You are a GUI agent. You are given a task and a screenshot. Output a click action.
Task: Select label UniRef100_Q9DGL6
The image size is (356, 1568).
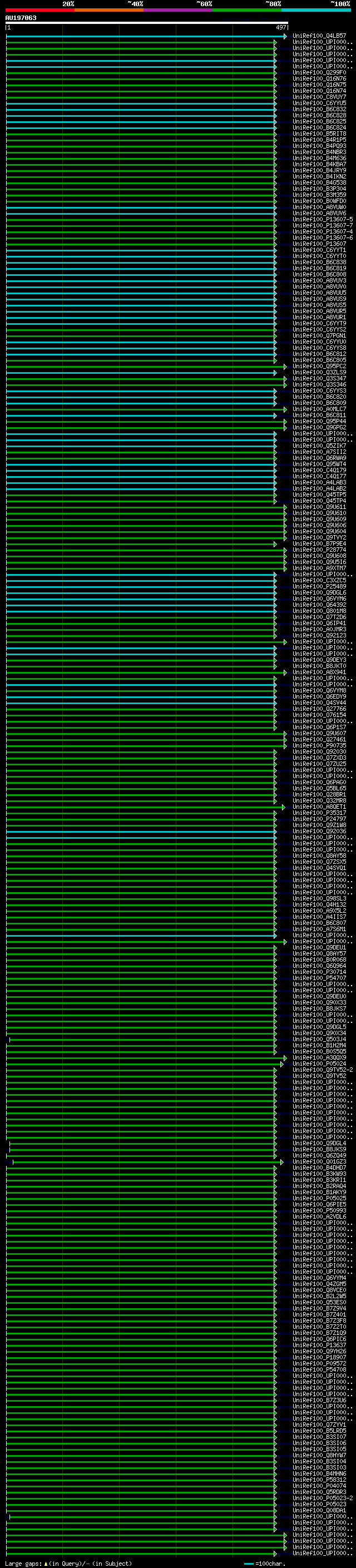[x=319, y=593]
